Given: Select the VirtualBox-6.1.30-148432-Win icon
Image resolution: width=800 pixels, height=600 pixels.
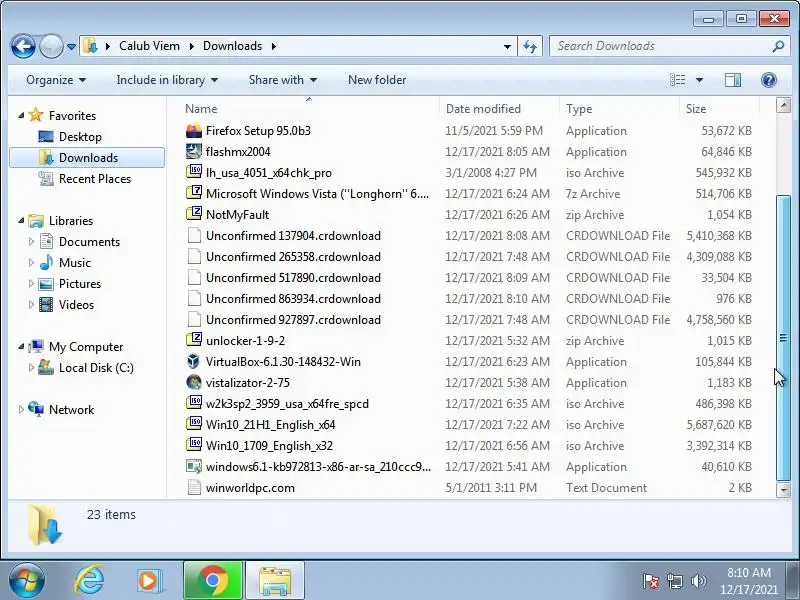Looking at the screenshot, I should (x=194, y=362).
